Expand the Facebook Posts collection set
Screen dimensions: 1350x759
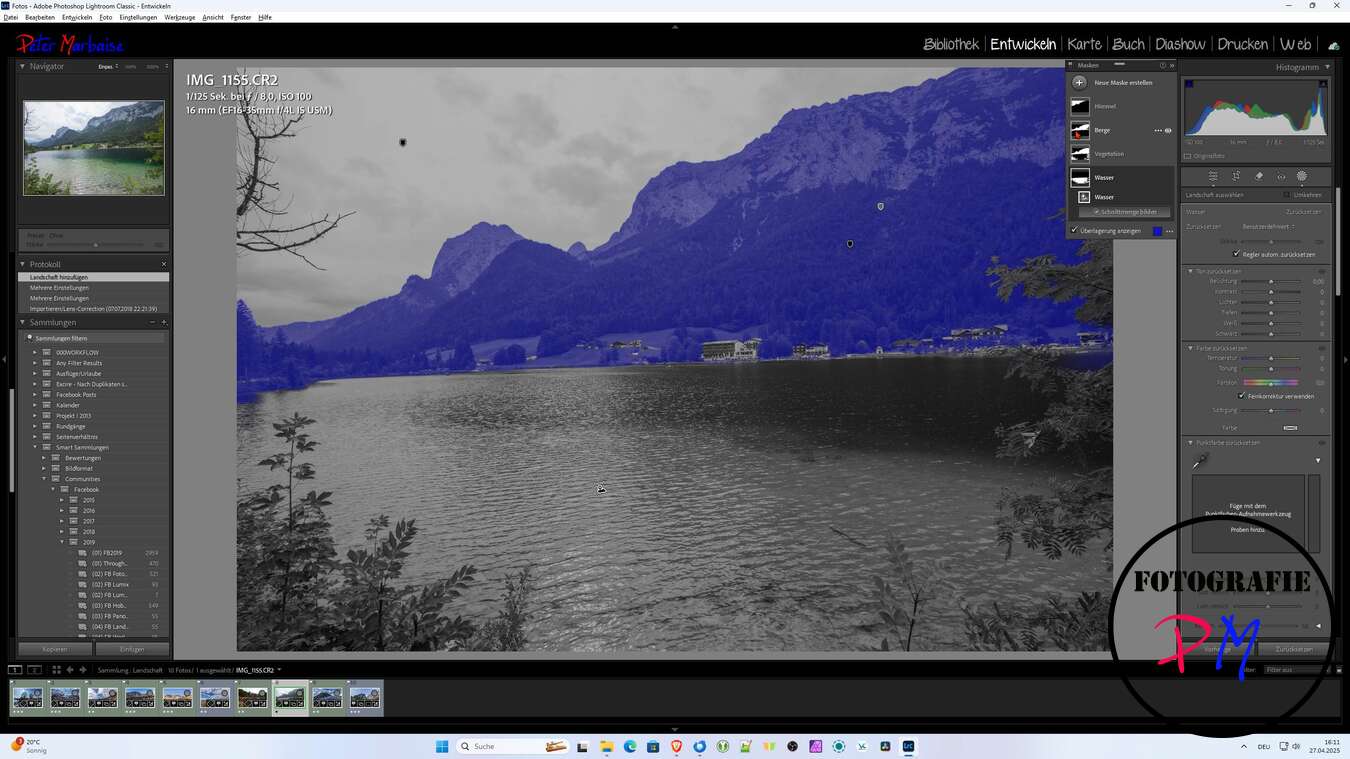point(35,394)
